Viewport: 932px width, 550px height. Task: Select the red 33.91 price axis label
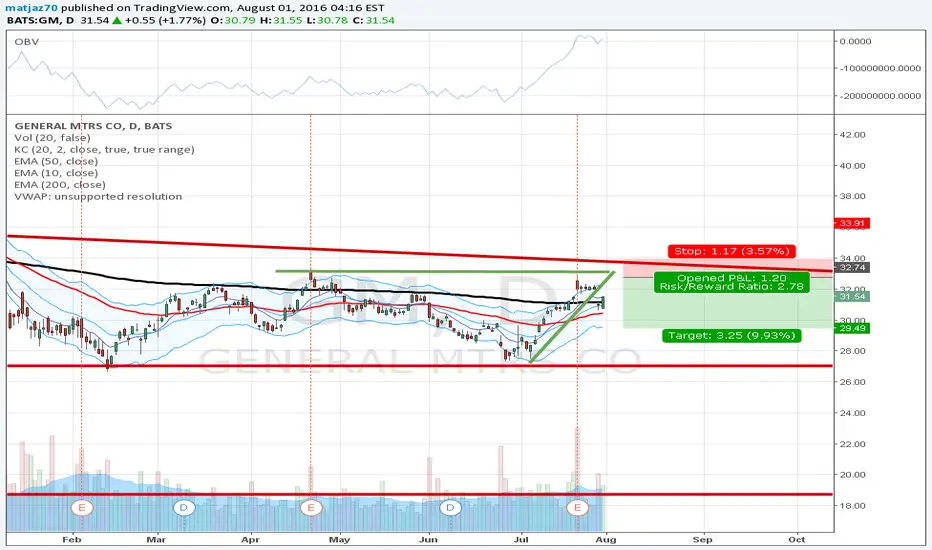pos(852,224)
